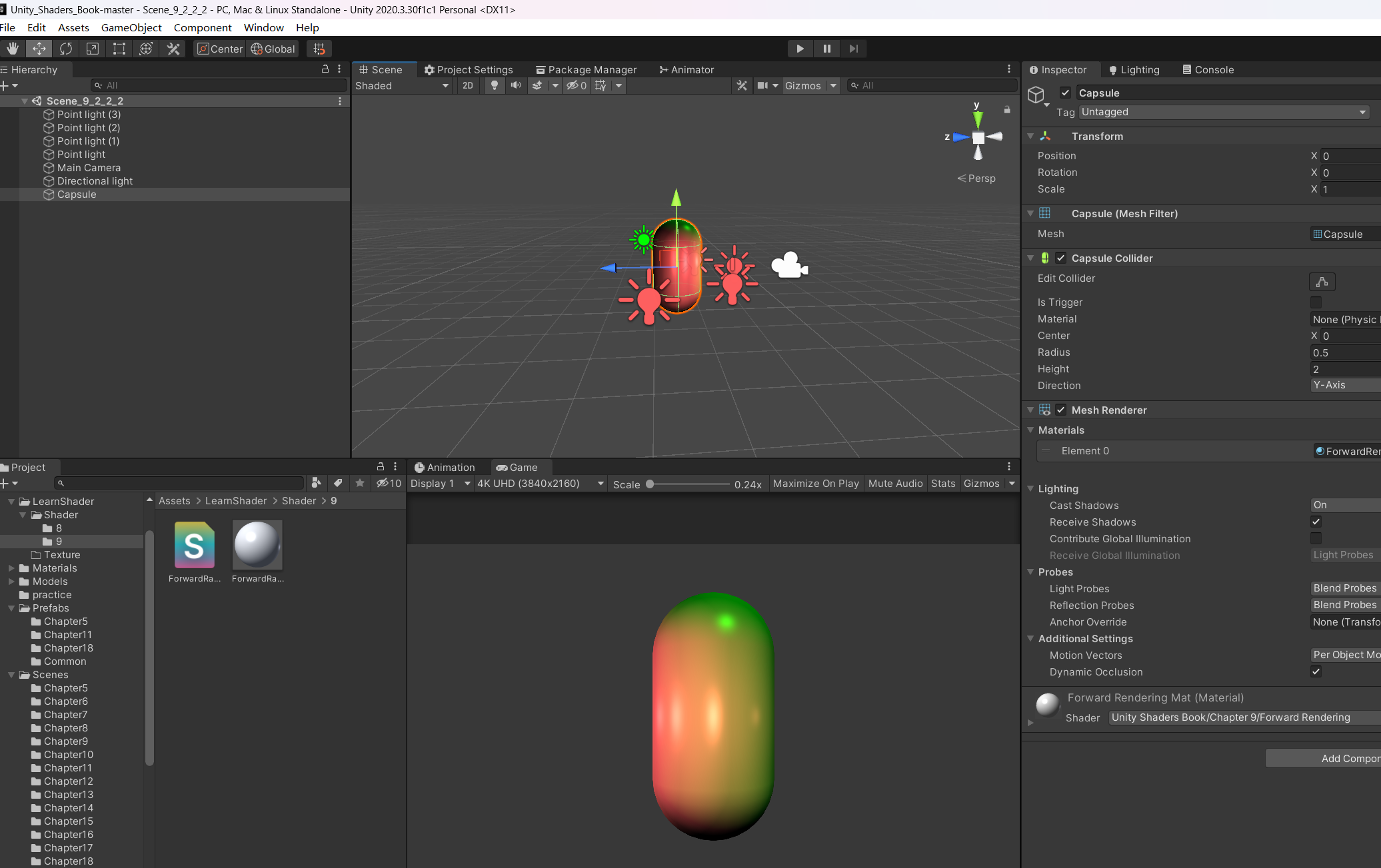Switch to the Console tab
Image resolution: width=1381 pixels, height=868 pixels.
(x=1215, y=69)
